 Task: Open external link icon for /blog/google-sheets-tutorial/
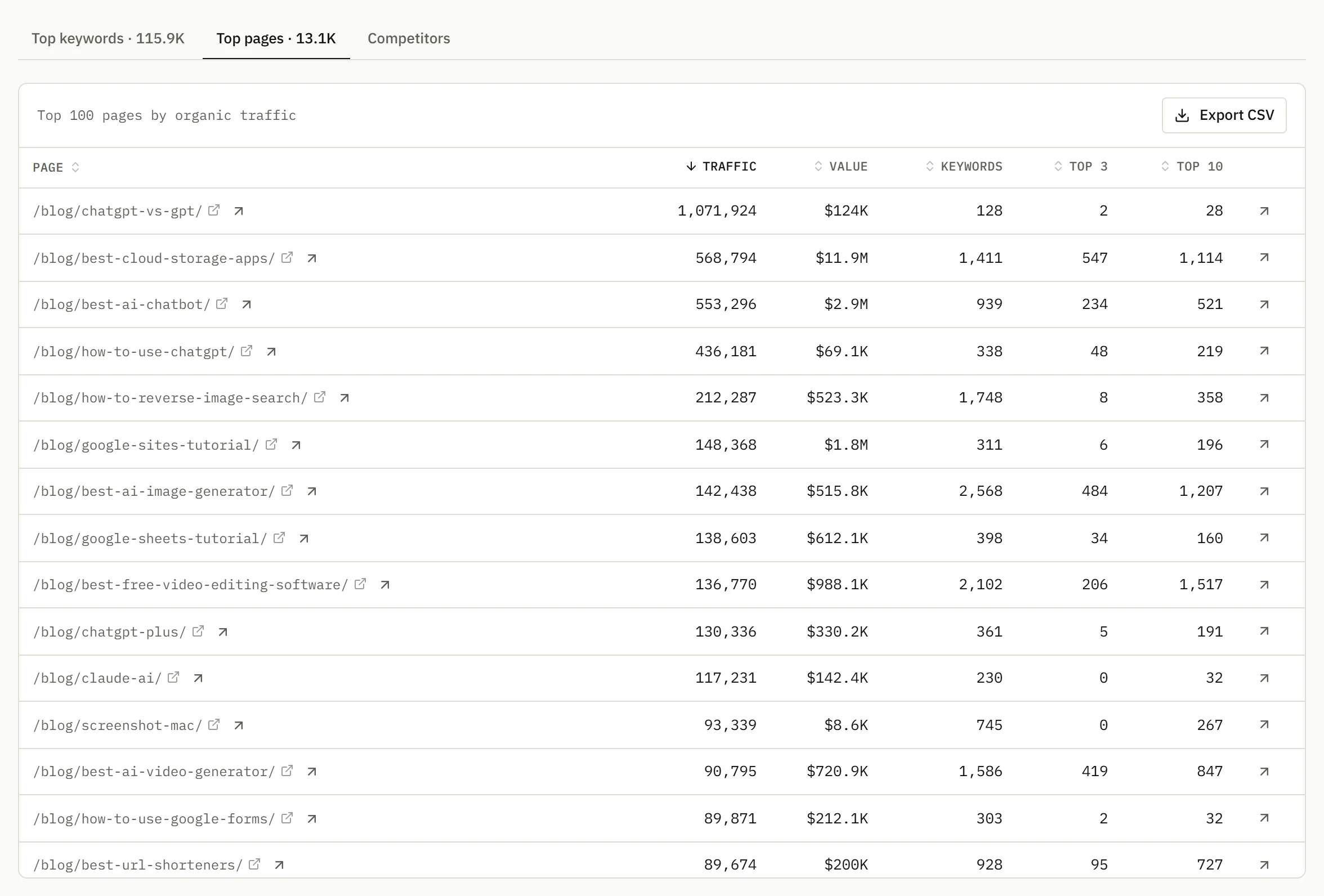tap(279, 537)
